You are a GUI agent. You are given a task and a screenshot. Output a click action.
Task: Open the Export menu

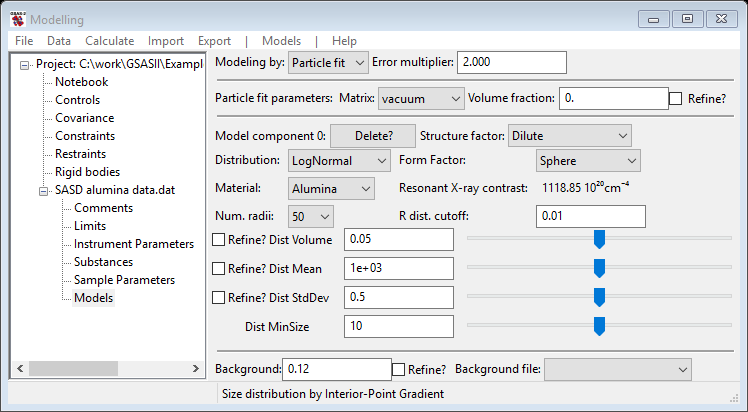(x=214, y=41)
